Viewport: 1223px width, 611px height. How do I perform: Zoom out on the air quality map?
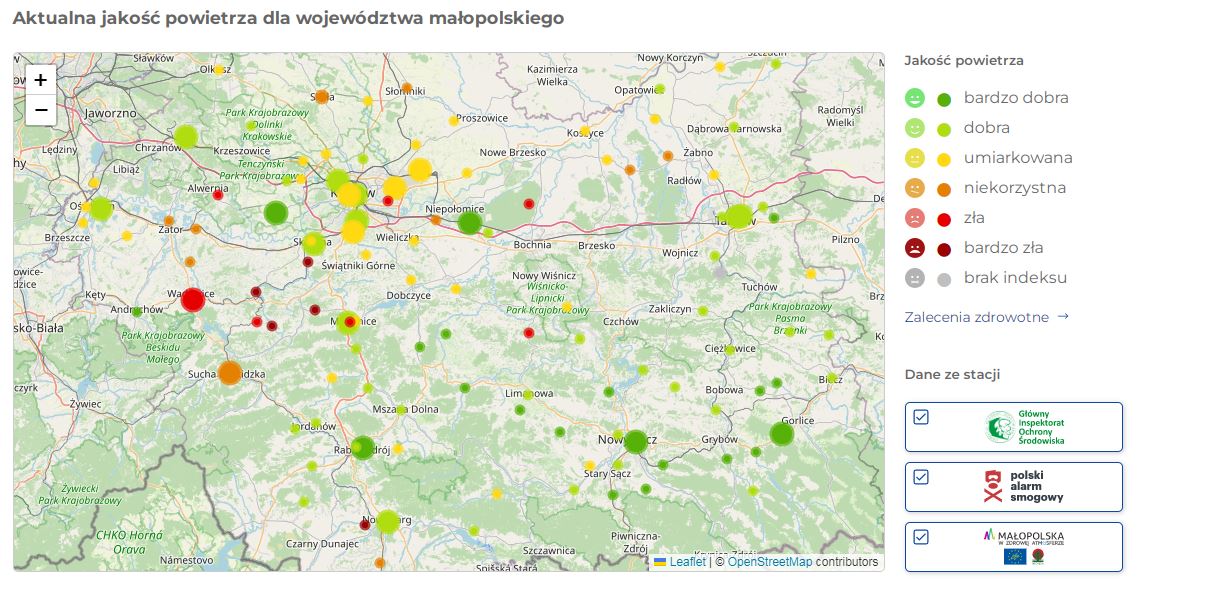click(41, 110)
